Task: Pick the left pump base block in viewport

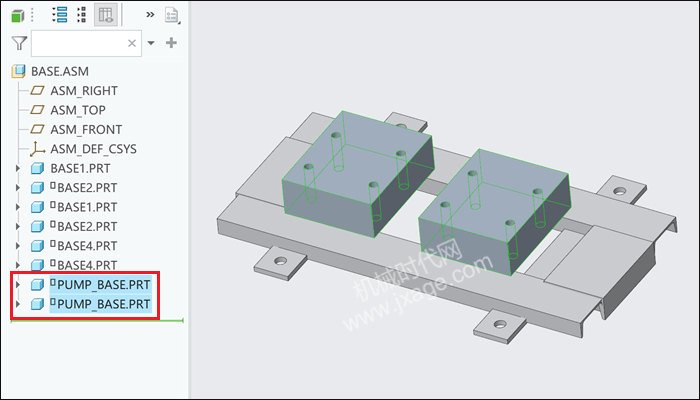Action: pyautogui.click(x=357, y=174)
